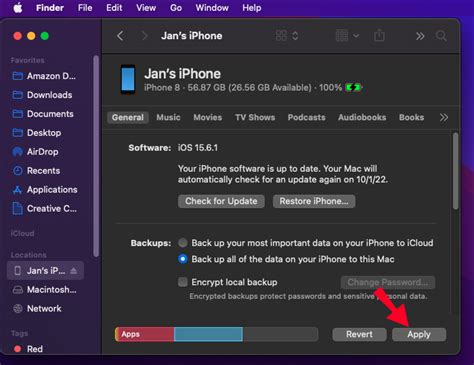Switch to the Music tab
Viewport: 474px width, 365px height.
[168, 117]
